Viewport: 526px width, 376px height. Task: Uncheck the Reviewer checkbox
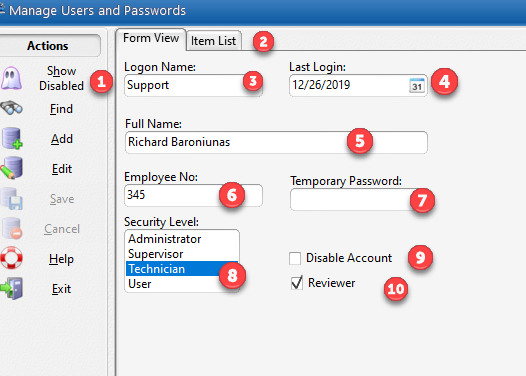pos(297,283)
